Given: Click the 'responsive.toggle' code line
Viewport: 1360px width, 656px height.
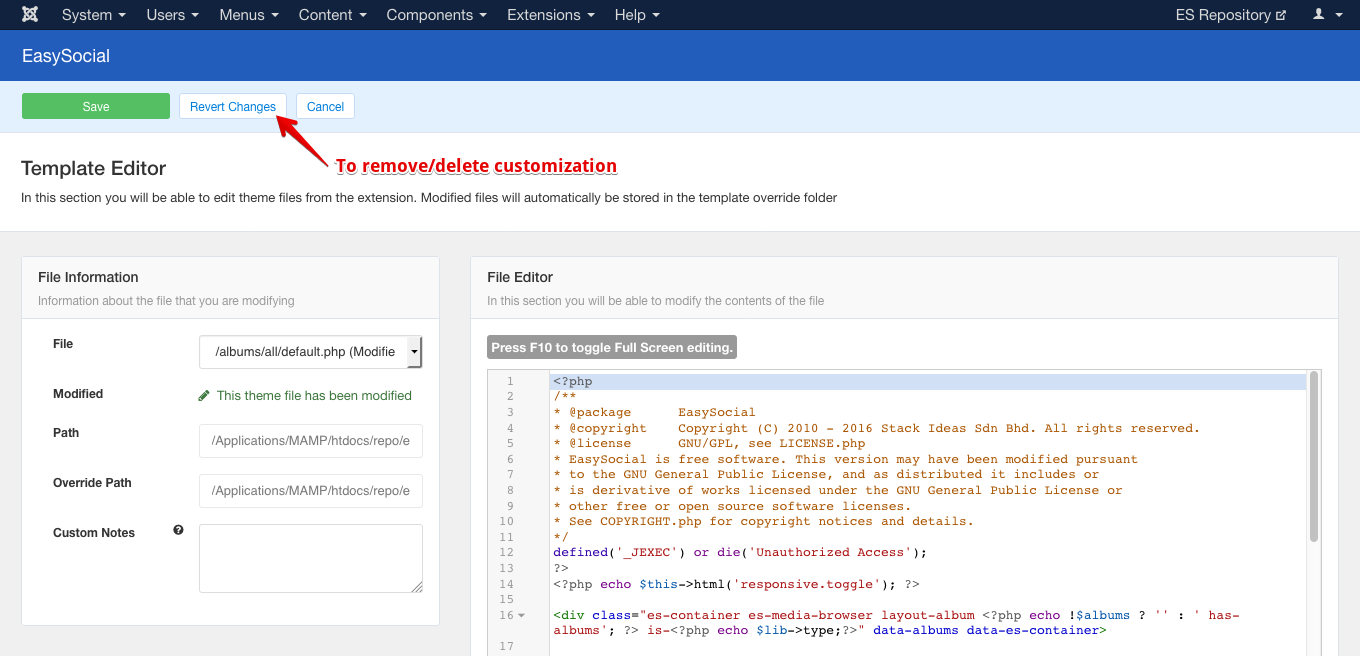Looking at the screenshot, I should click(736, 584).
